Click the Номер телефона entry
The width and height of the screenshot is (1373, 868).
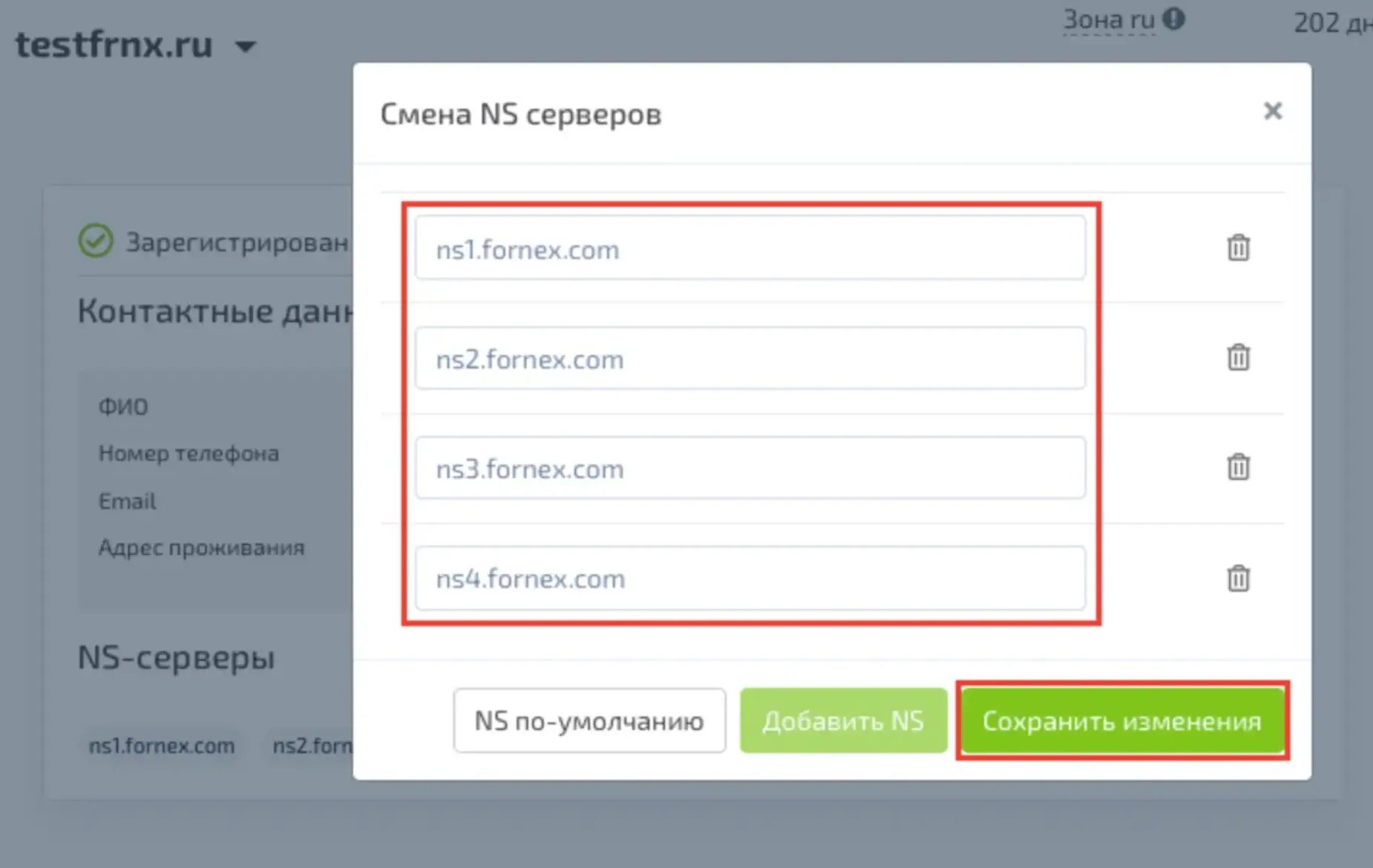[189, 453]
